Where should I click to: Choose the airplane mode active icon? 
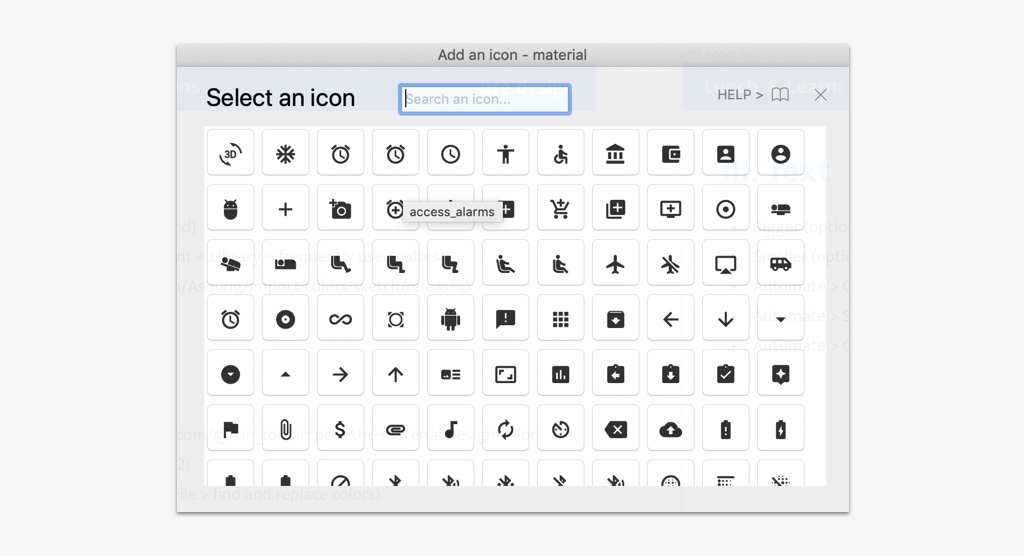click(x=615, y=264)
